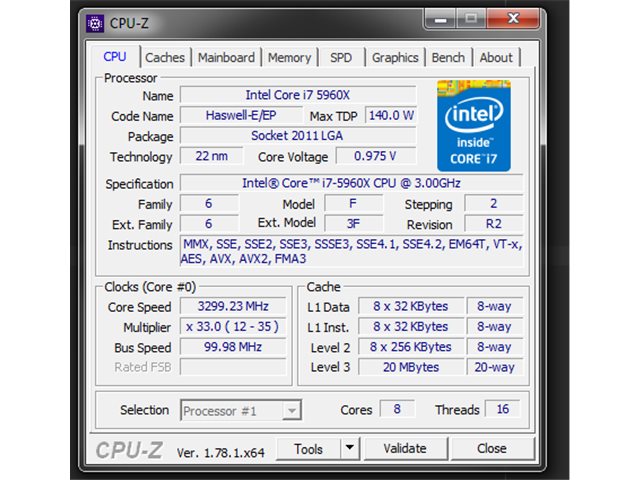The width and height of the screenshot is (640, 480).
Task: View the About tab
Action: (496, 58)
